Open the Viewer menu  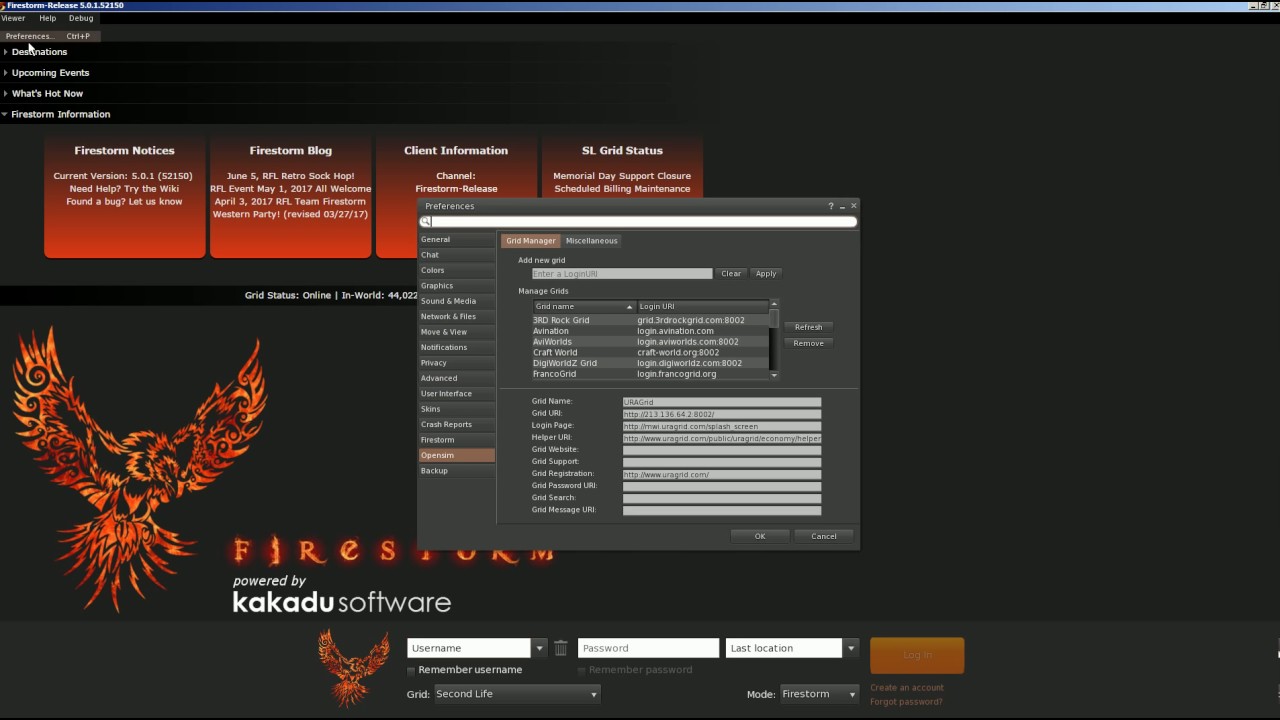coord(13,18)
